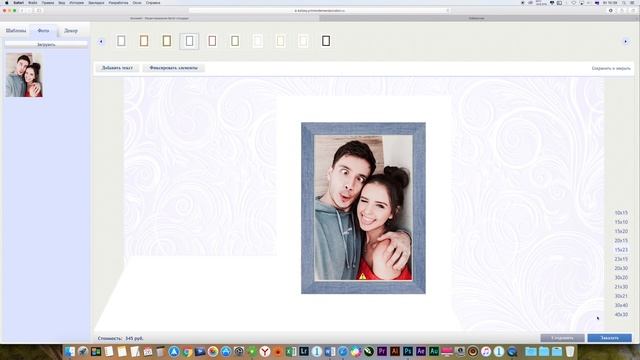640x360 pixels.
Task: Open the Декор tab
Action: coord(71,31)
